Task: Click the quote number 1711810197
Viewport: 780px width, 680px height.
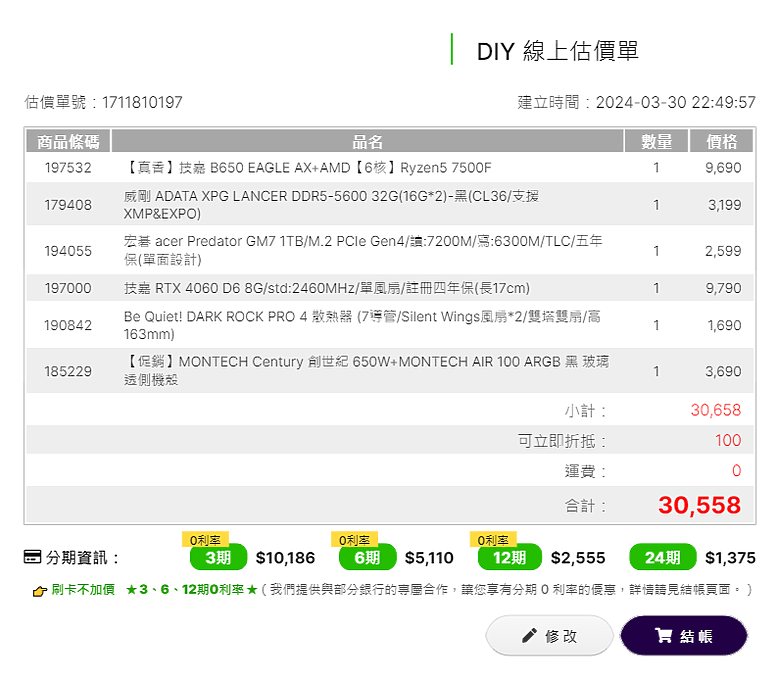Action: click(142, 102)
